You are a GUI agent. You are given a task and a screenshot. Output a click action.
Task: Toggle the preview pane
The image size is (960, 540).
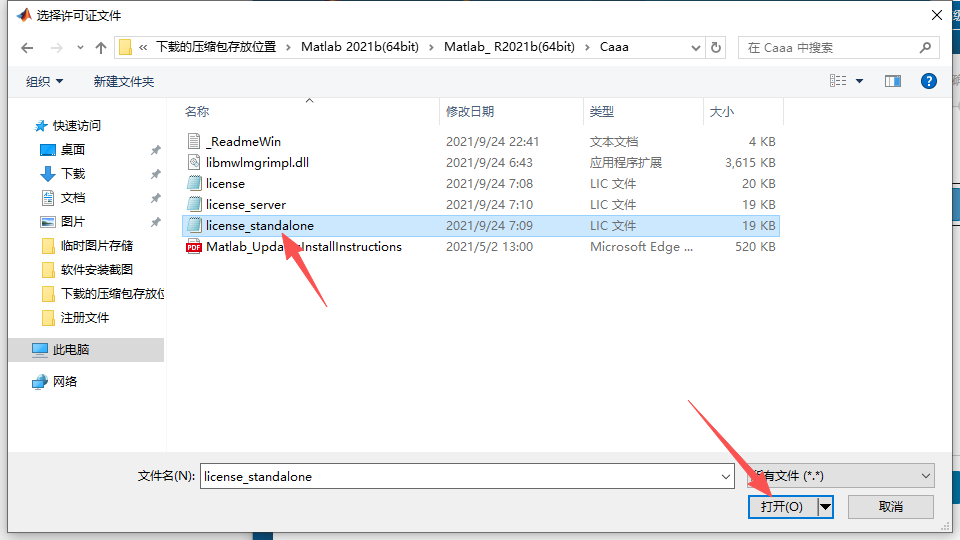893,81
